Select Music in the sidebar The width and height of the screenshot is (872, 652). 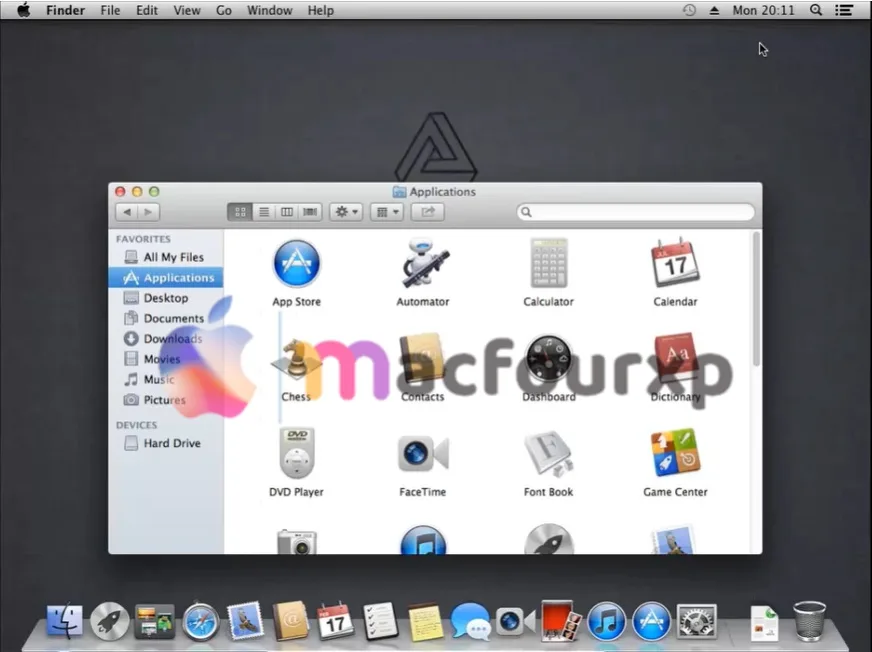tap(166, 379)
